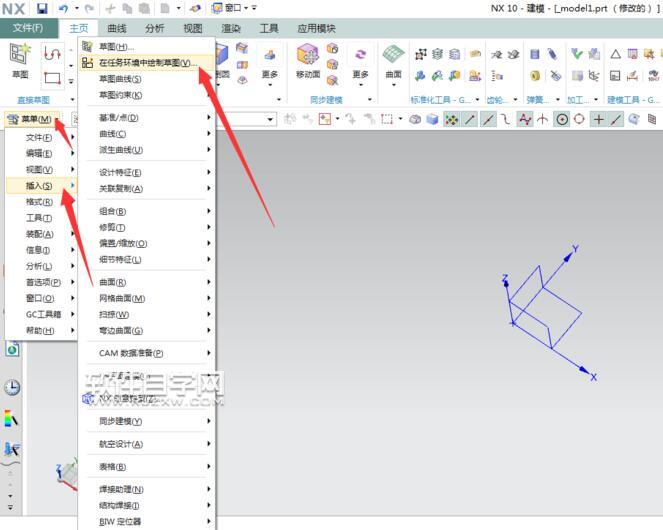Expand the 同步建模 group dropdown arrow
Screen dimensions: 663x530
370,100
